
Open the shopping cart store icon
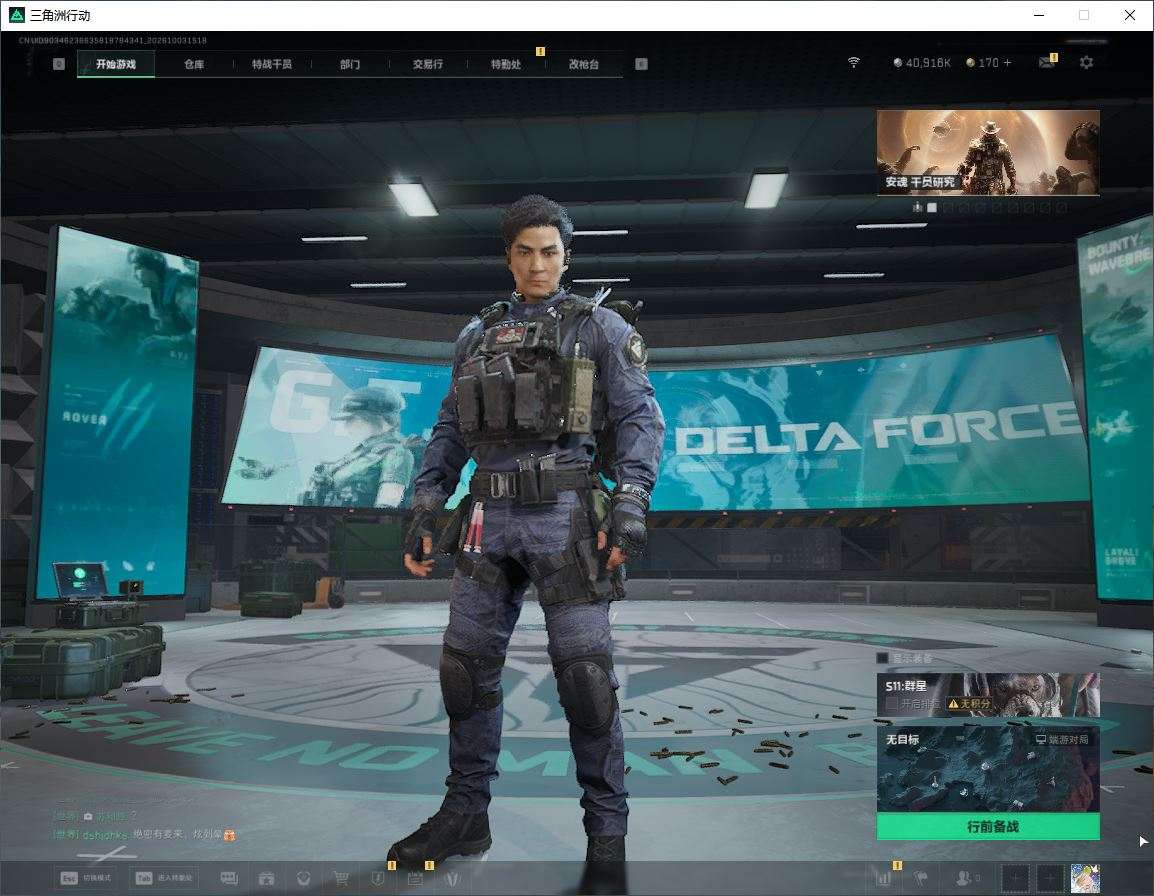pos(340,878)
